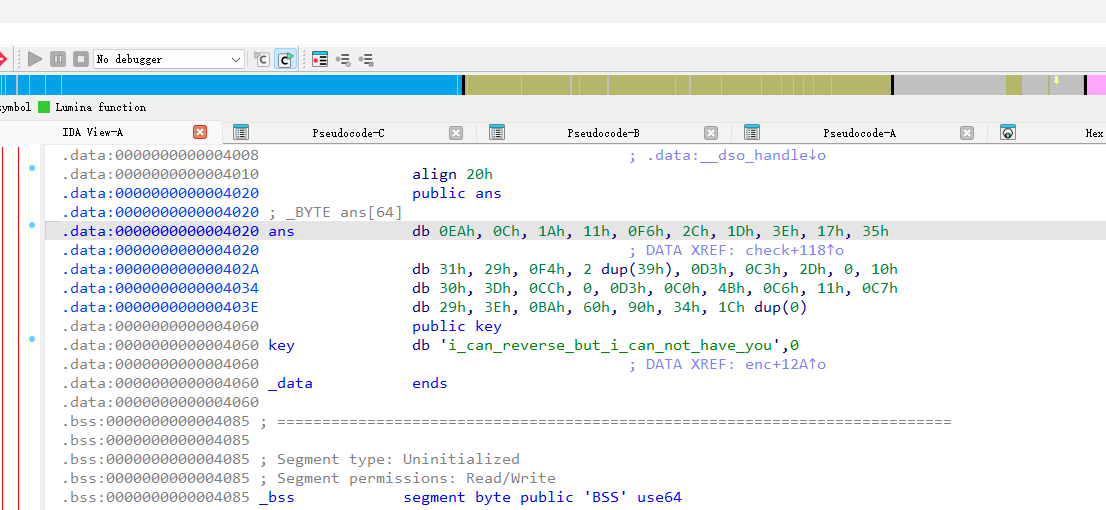
Task: Open the No debugger selection dropdown
Action: tap(169, 59)
